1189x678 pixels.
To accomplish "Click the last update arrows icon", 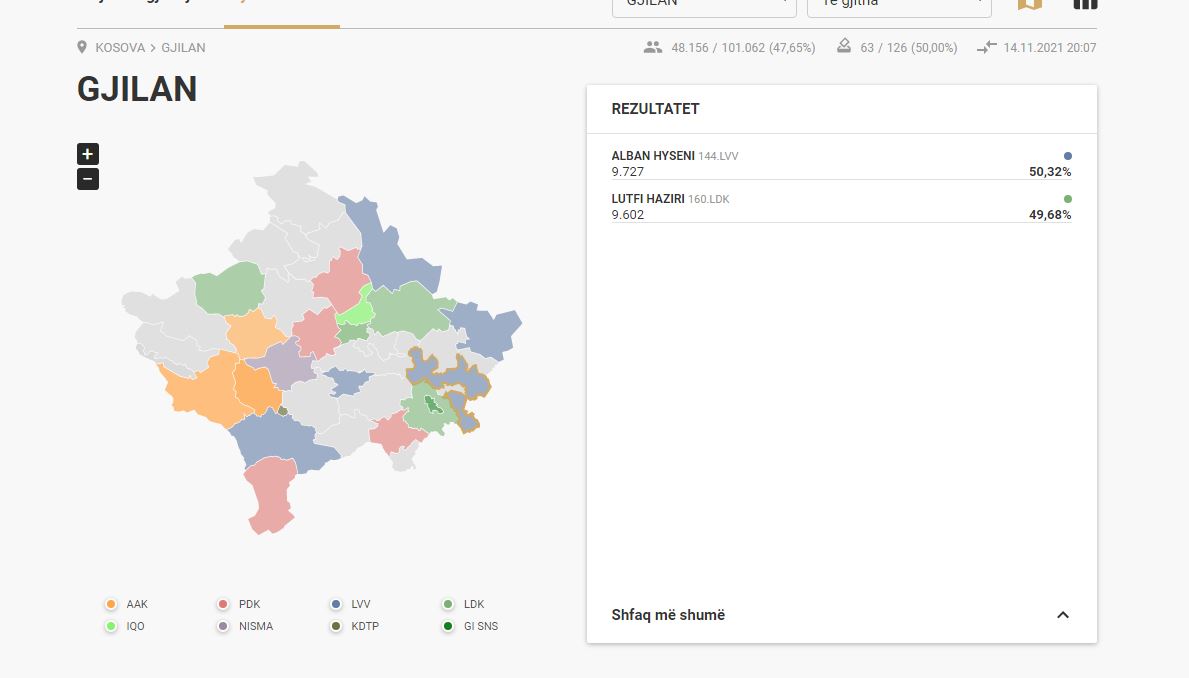I will (987, 47).
